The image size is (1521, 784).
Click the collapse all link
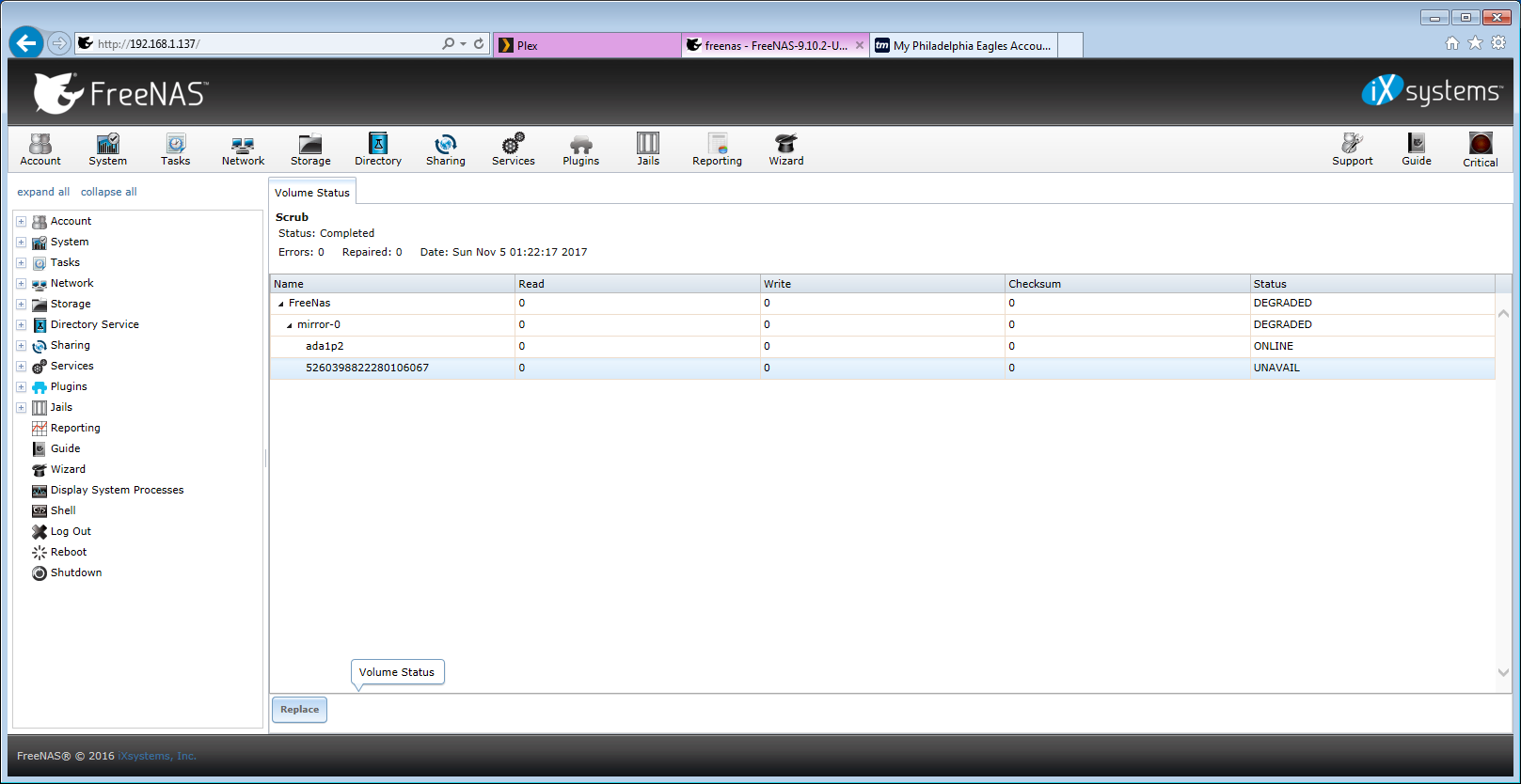109,192
